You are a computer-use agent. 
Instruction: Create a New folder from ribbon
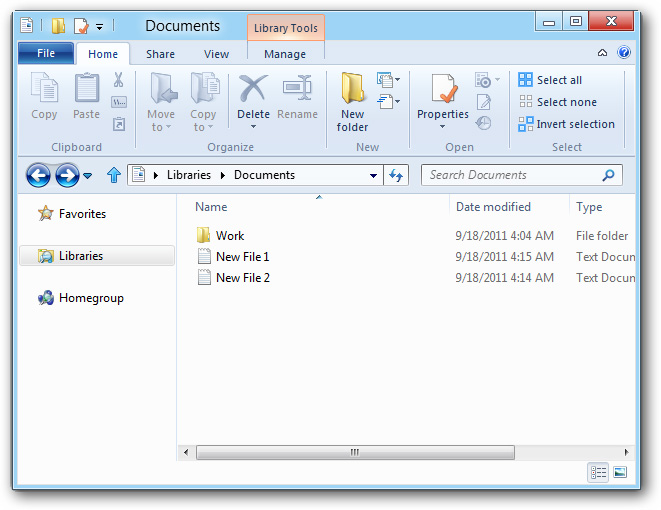[352, 102]
